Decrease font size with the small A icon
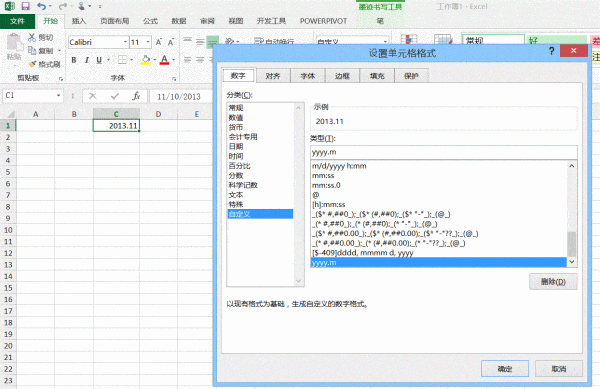The width and height of the screenshot is (600, 389). [x=171, y=42]
